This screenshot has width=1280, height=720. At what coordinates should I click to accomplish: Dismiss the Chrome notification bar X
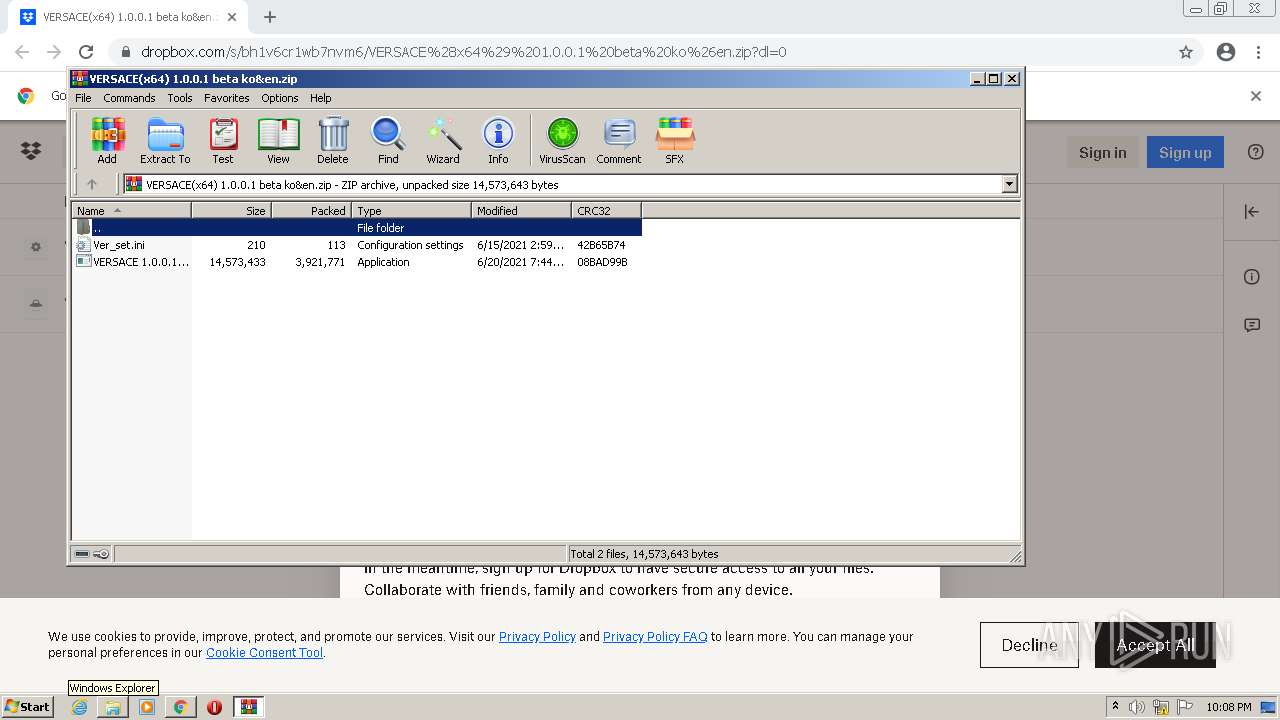click(1256, 96)
